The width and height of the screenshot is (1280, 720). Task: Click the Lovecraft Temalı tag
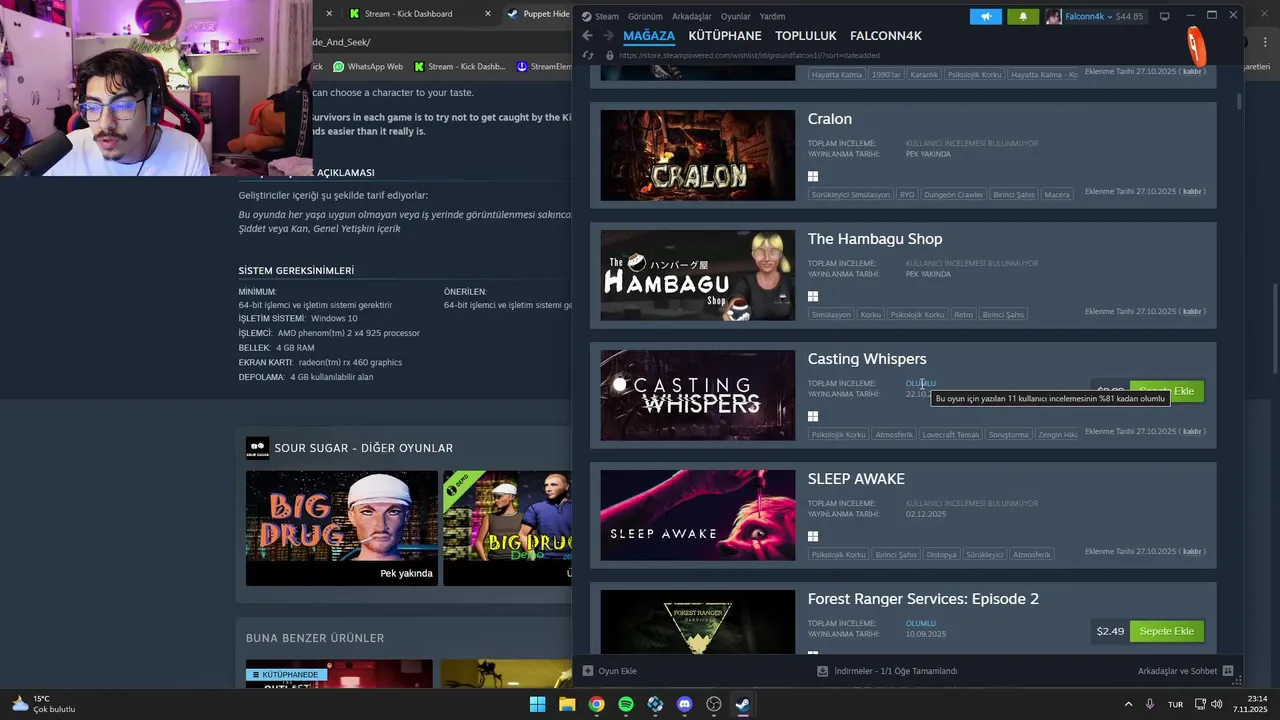pos(951,435)
